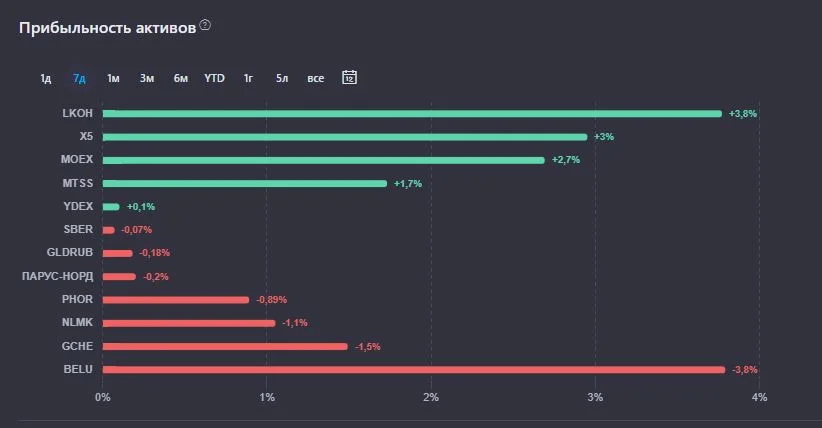Image resolution: width=822 pixels, height=428 pixels.
Task: Click the green LKOH bar
Action: (x=412, y=114)
